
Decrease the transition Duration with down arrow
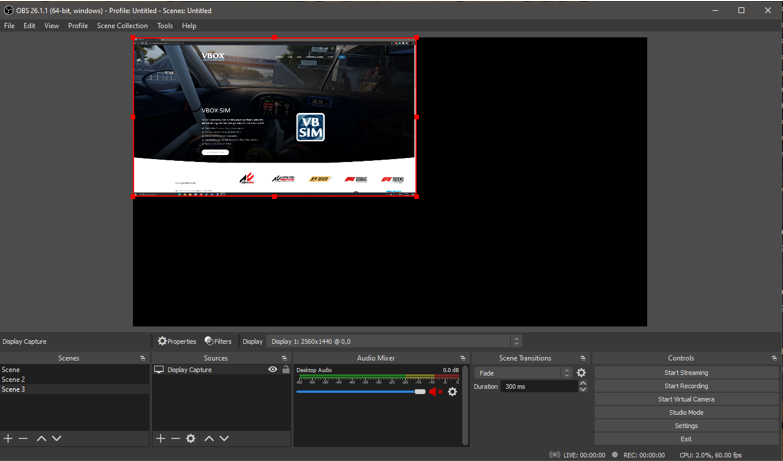point(583,389)
